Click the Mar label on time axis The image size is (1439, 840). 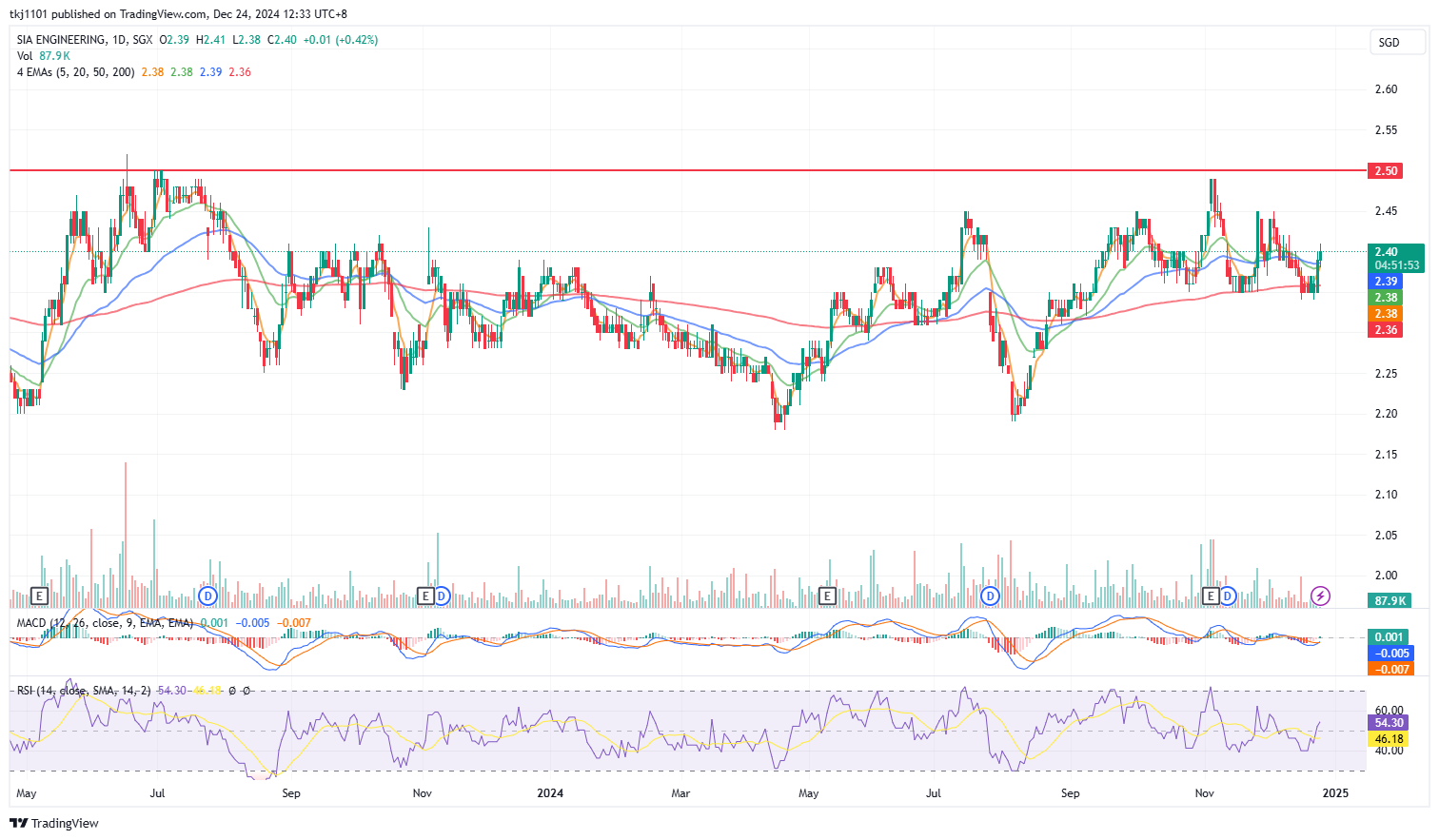(x=680, y=793)
